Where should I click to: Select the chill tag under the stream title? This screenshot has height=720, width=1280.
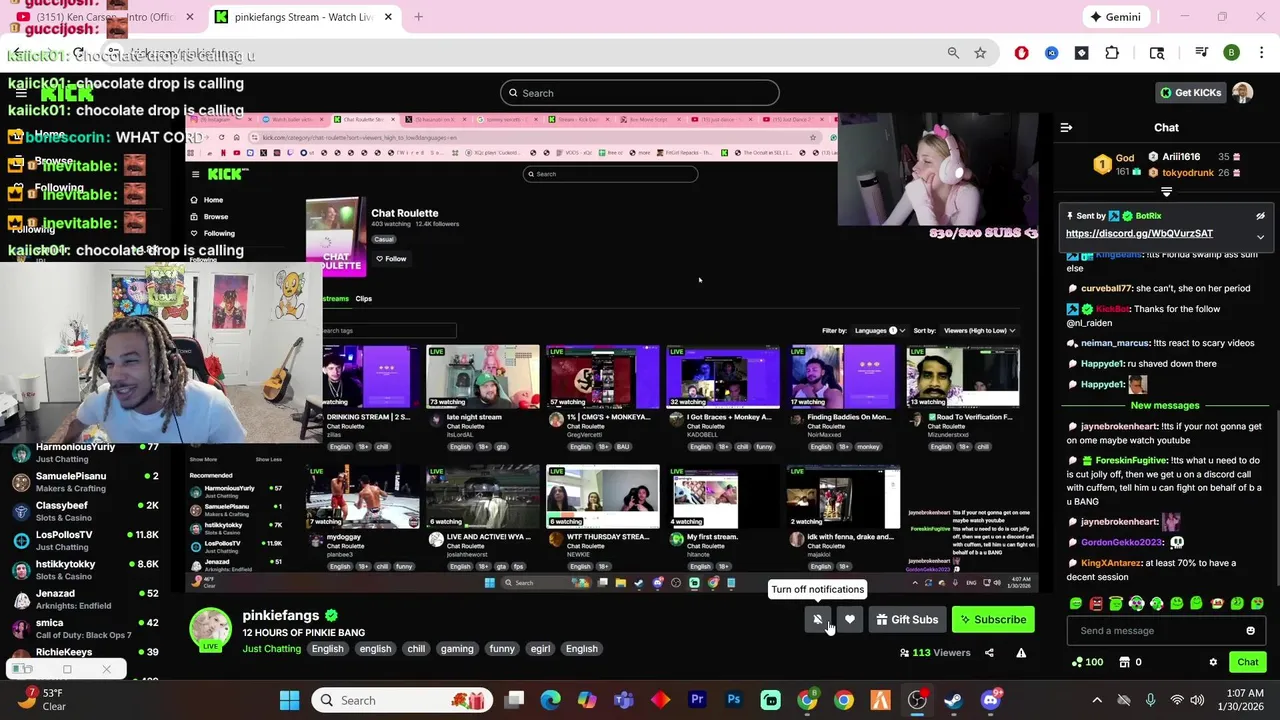(416, 649)
